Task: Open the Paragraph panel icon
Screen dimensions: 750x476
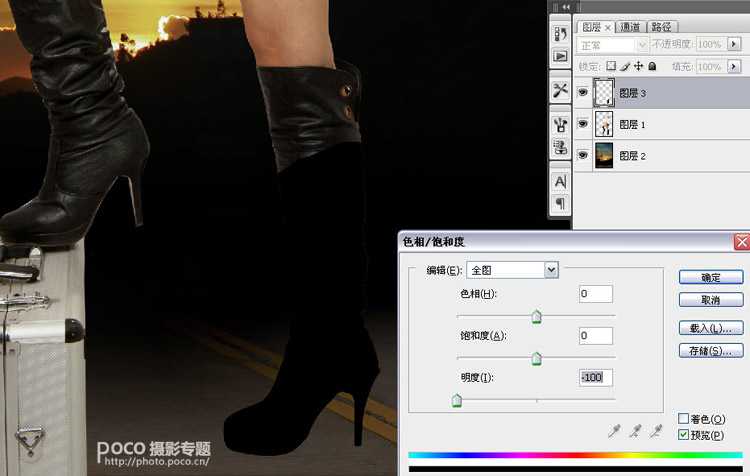Action: [x=560, y=203]
